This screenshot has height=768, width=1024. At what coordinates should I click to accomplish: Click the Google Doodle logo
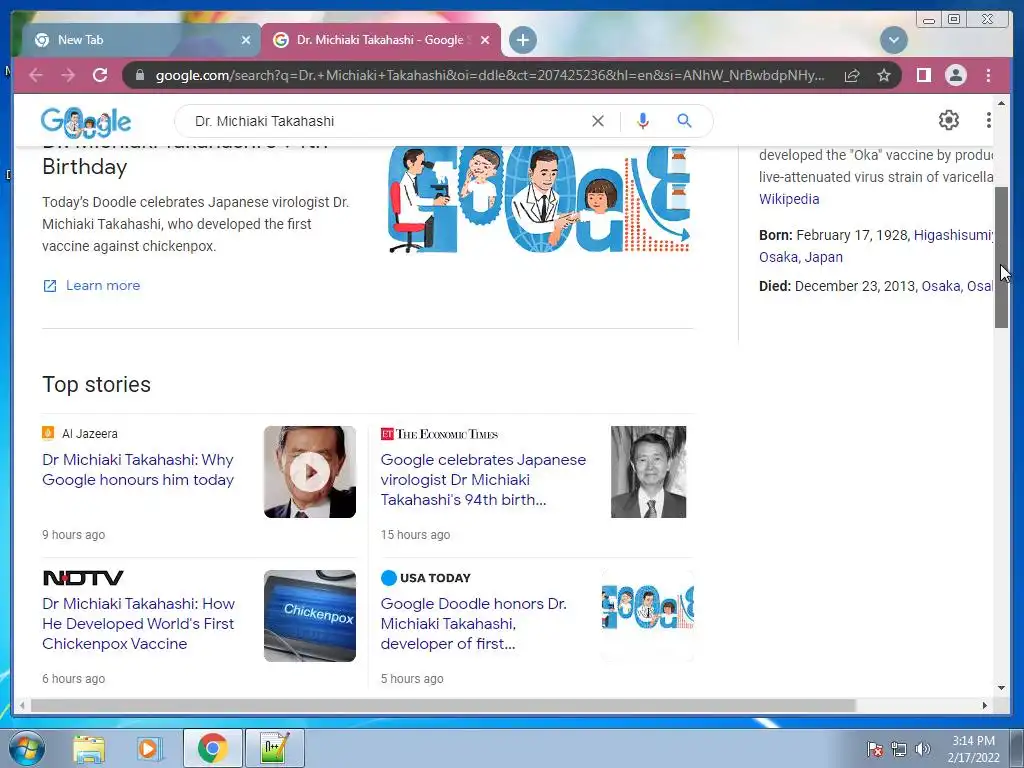pos(86,121)
